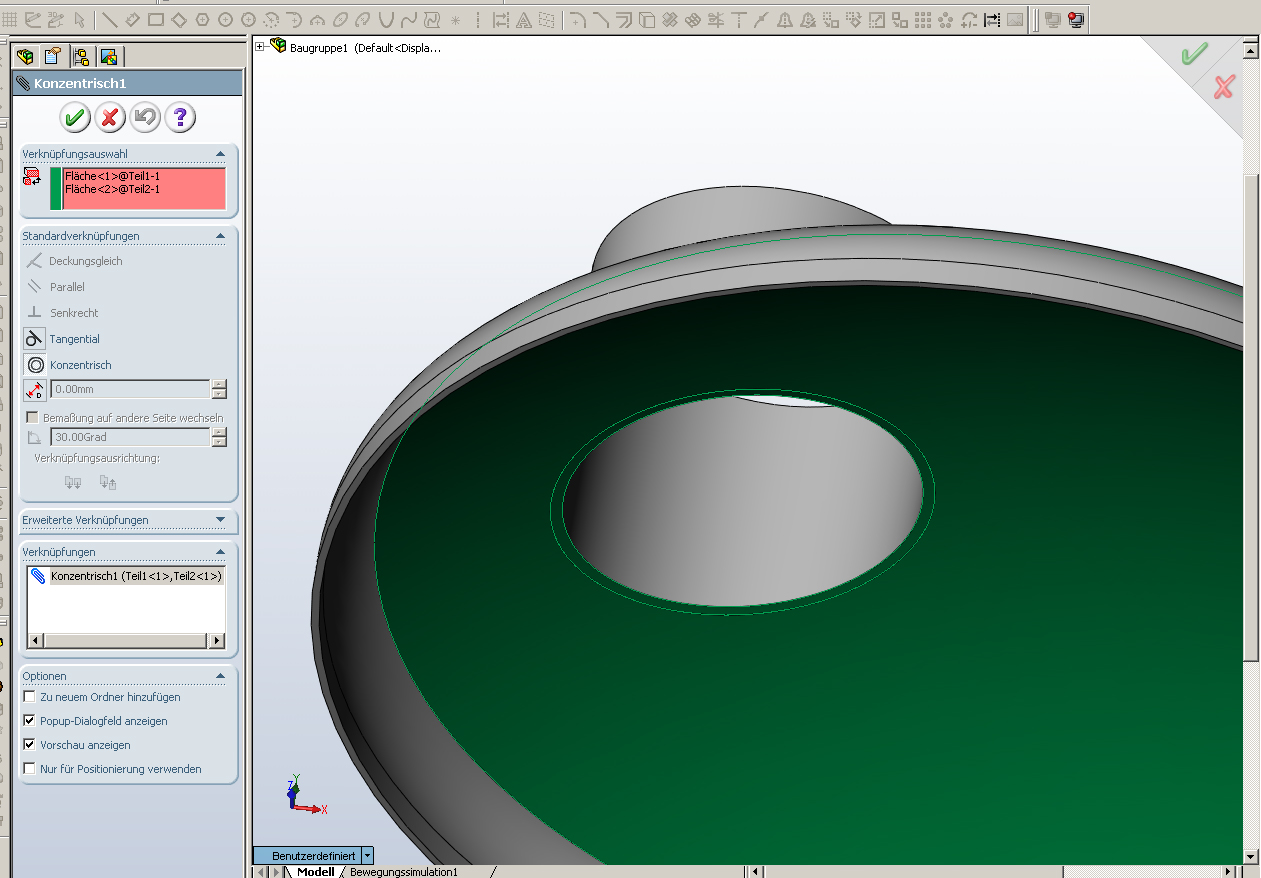Open the 'Benutzerdefiniert' dropdown arrow
The height and width of the screenshot is (878, 1261).
[x=368, y=856]
